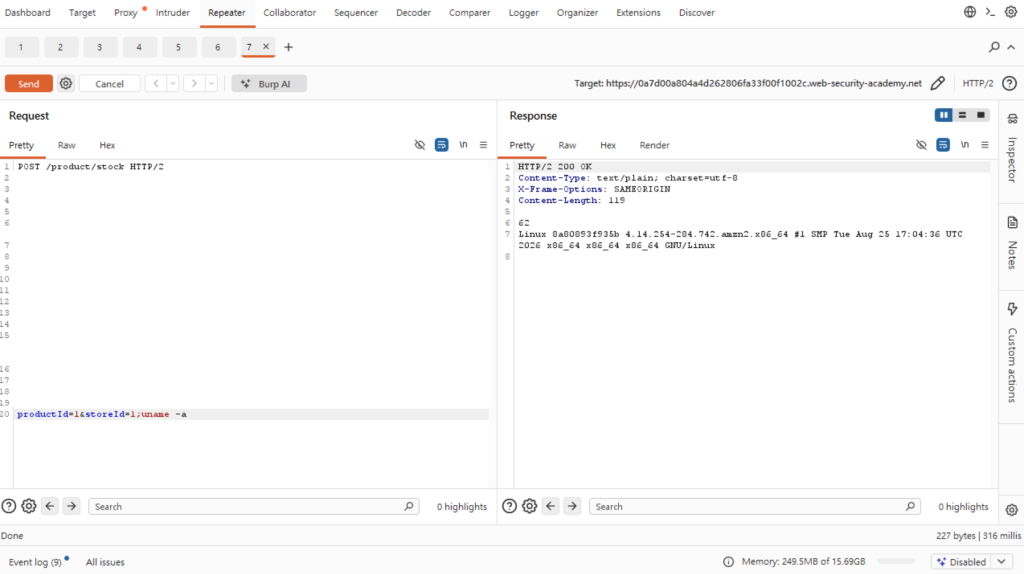
Task: Toggle hidden characters in Request panel
Action: [x=420, y=145]
